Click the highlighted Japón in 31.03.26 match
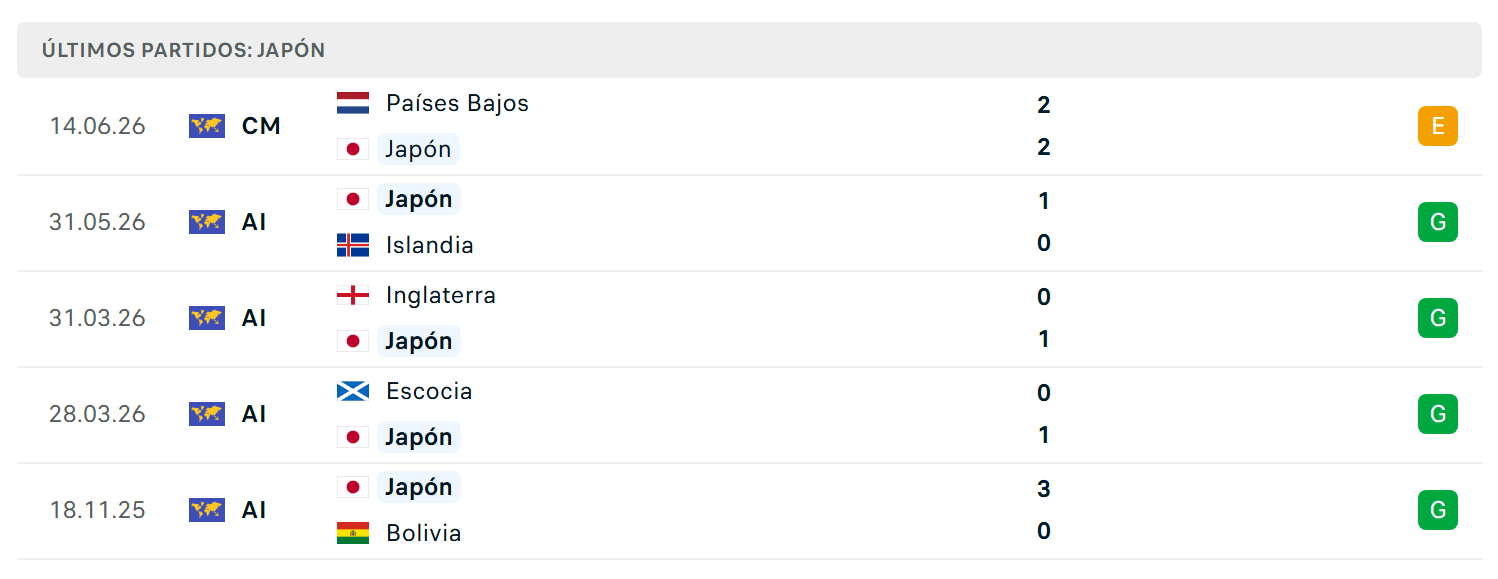1498x579 pixels. click(419, 341)
